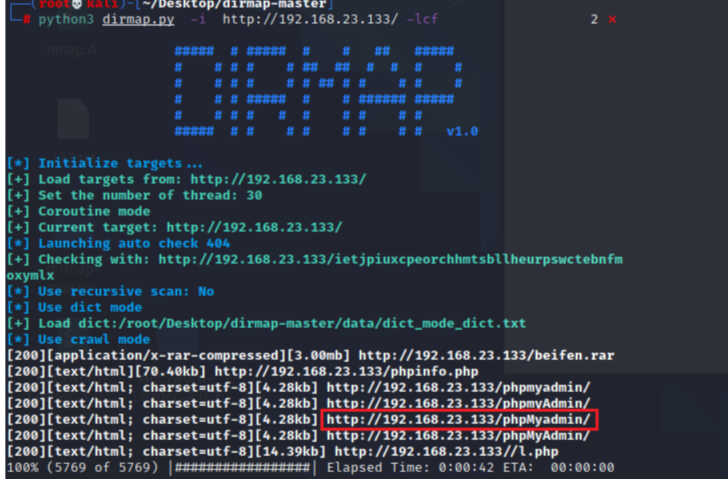Open the phpmyAdmin/ URL result

458,403
